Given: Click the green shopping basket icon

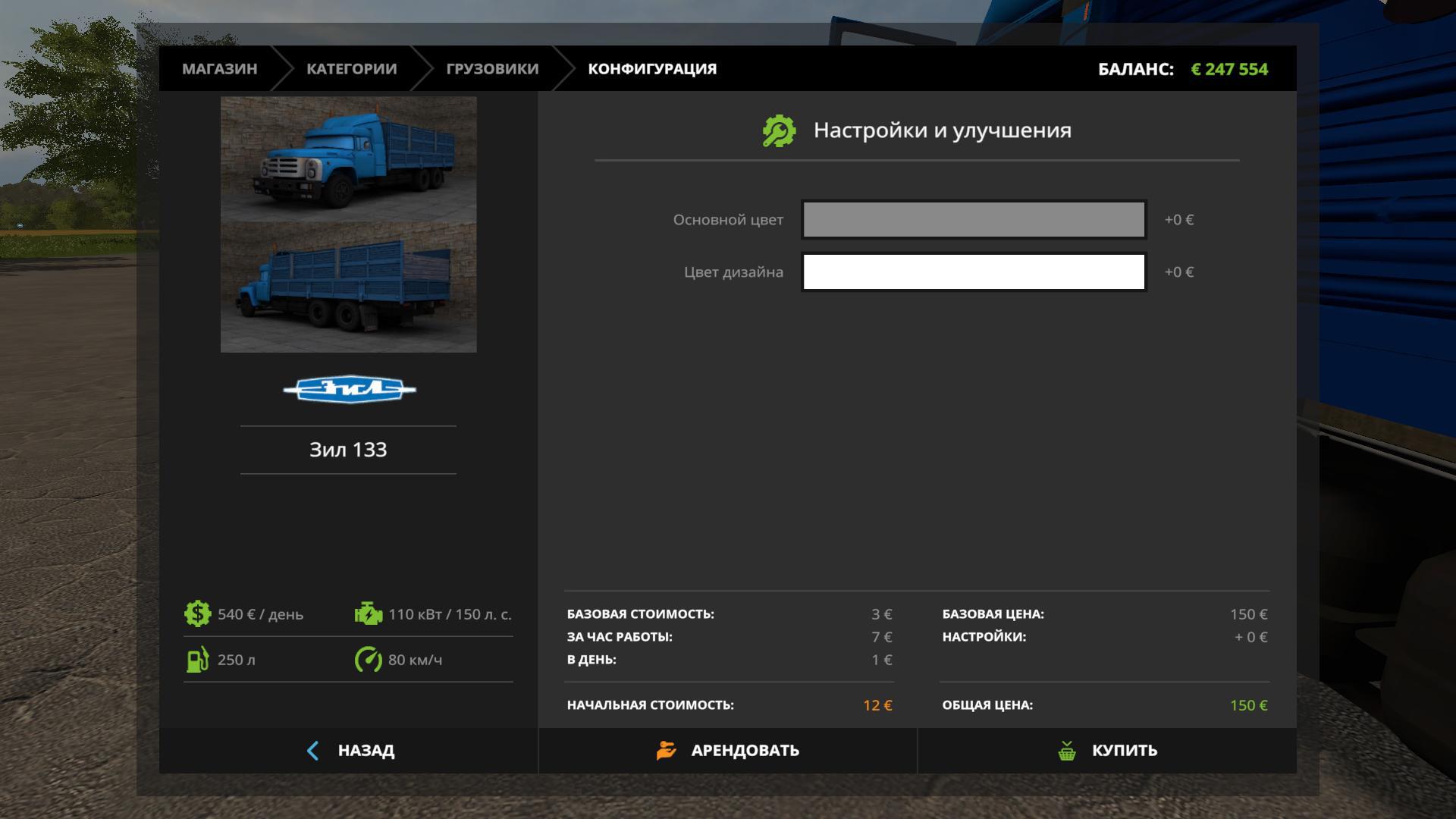Looking at the screenshot, I should click(x=1067, y=751).
